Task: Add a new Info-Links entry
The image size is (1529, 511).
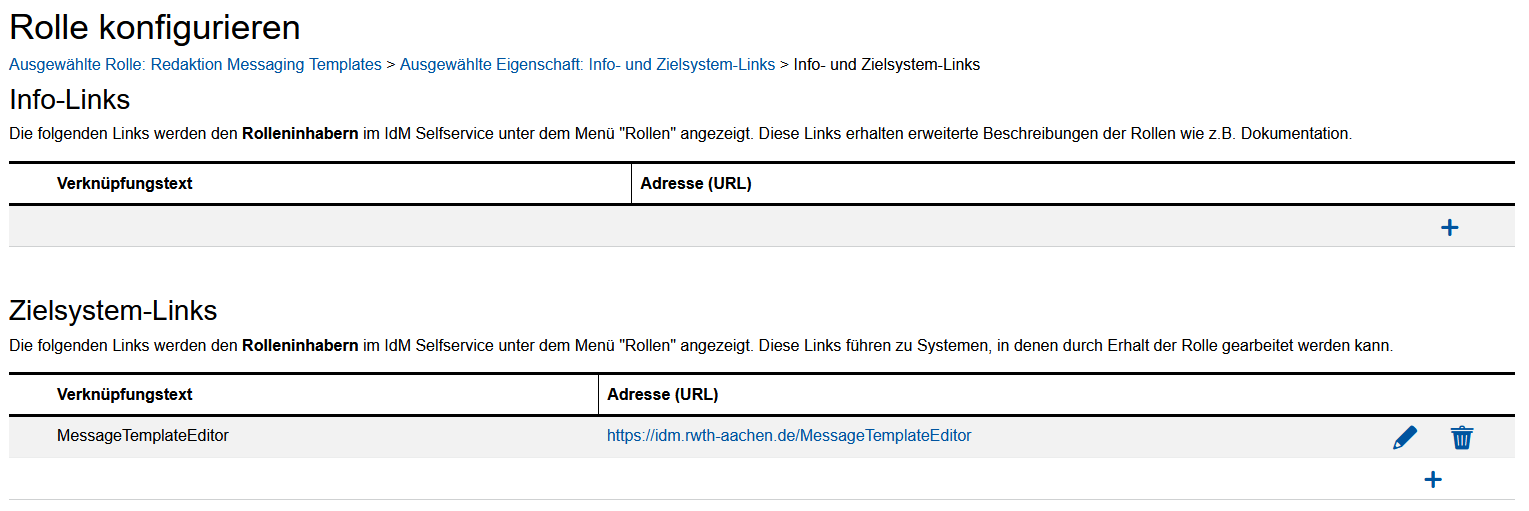Action: (1449, 227)
